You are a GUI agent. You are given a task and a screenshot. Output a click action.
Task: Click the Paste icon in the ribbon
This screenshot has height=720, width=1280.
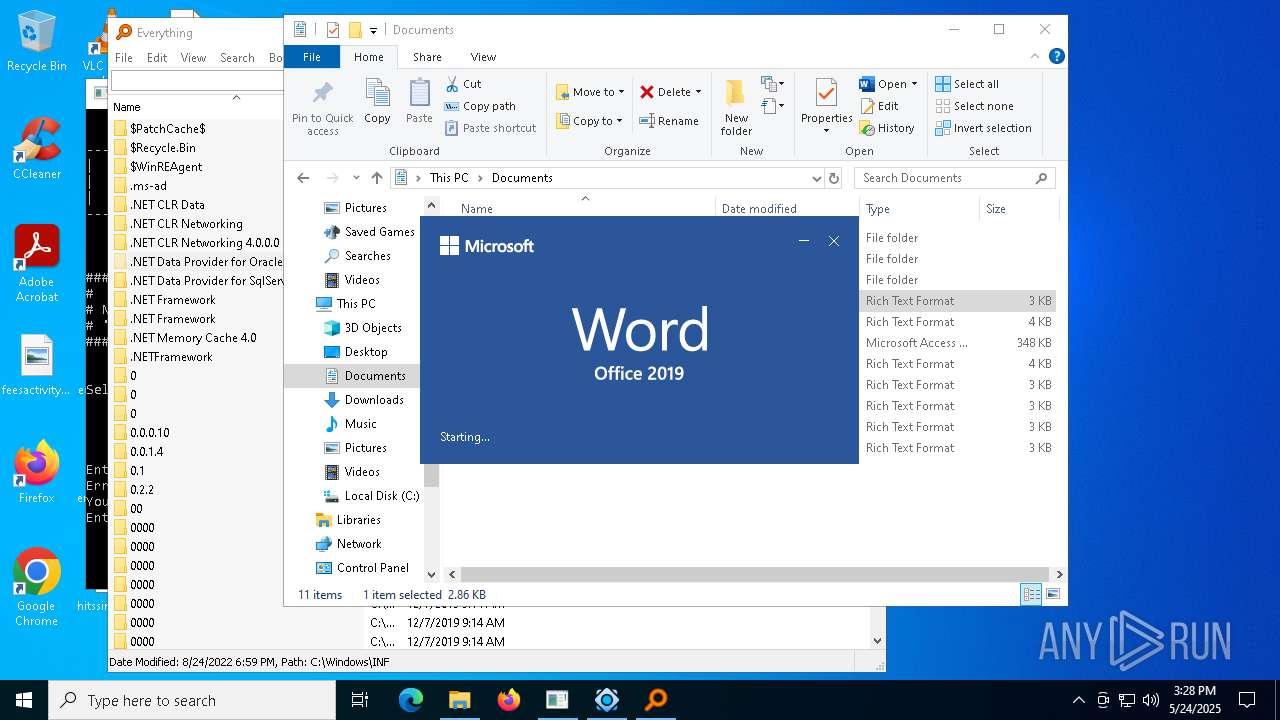coord(419,101)
